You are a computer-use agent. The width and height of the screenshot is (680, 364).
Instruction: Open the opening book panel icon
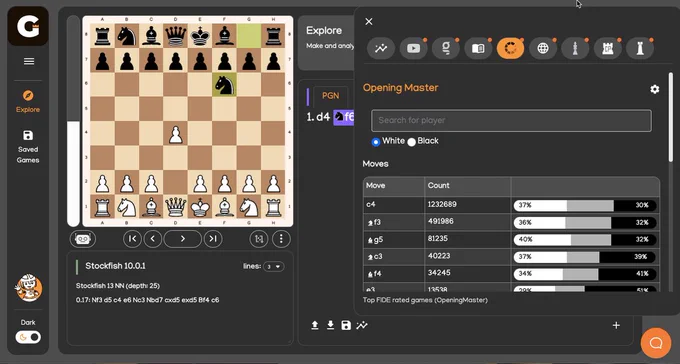(x=478, y=49)
